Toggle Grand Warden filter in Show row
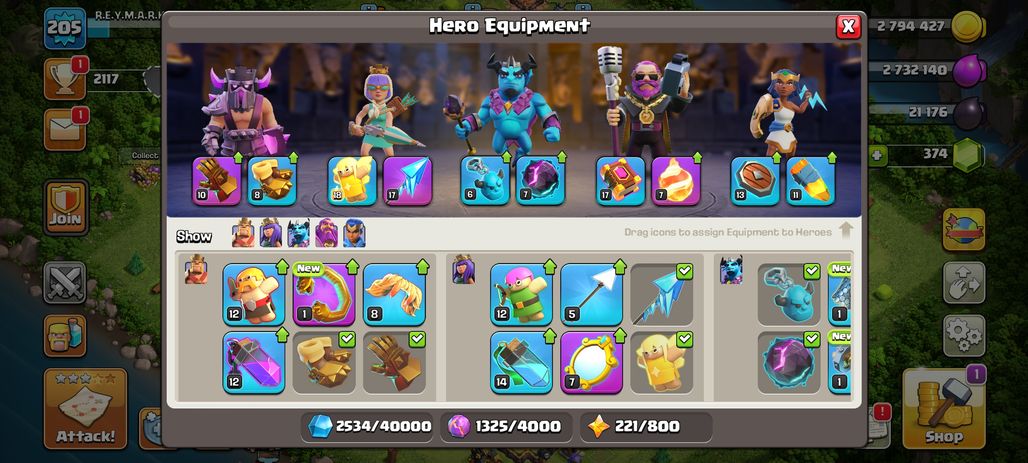The width and height of the screenshot is (1028, 463). tap(326, 233)
